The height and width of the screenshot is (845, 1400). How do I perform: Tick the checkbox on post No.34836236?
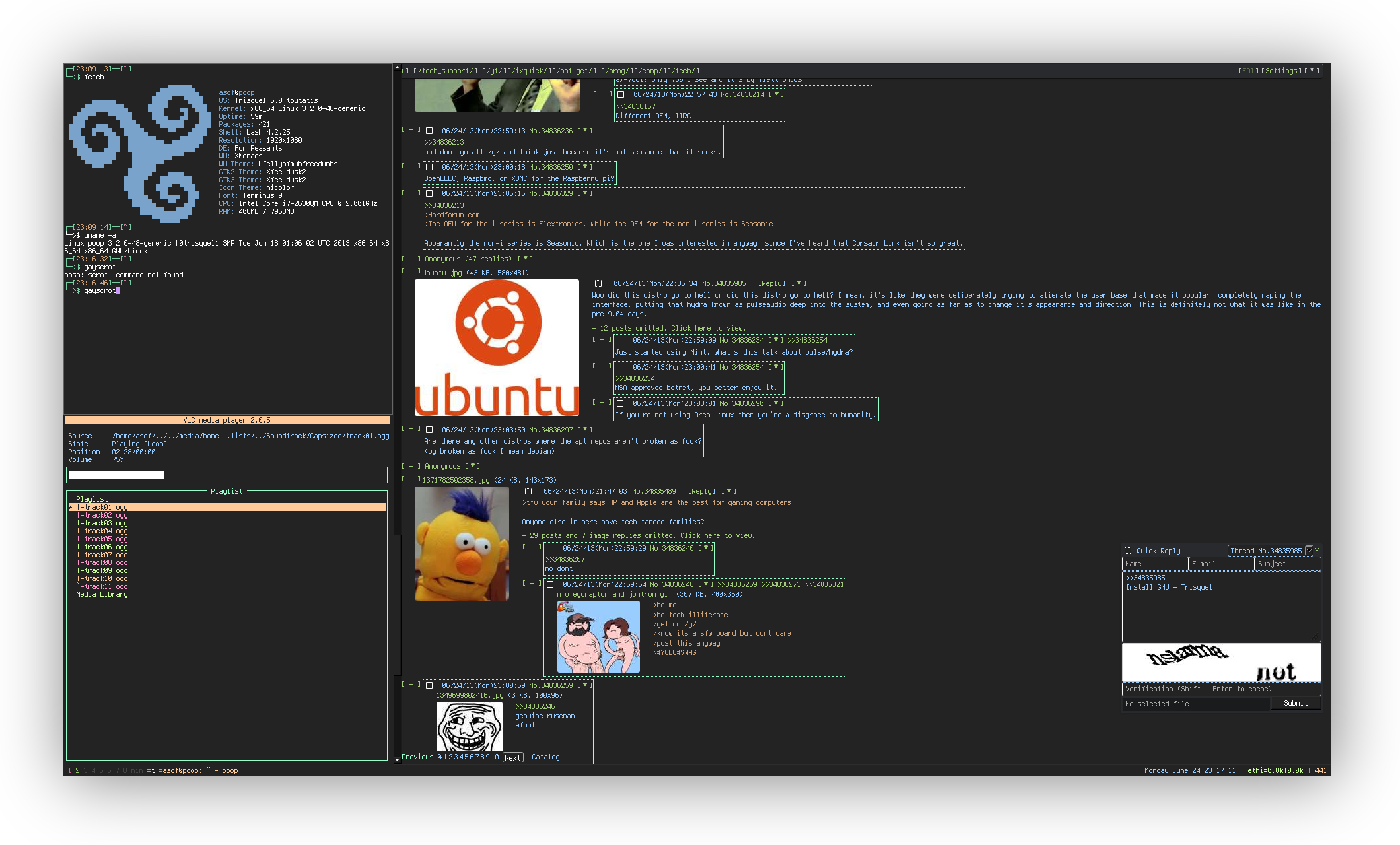pyautogui.click(x=429, y=131)
